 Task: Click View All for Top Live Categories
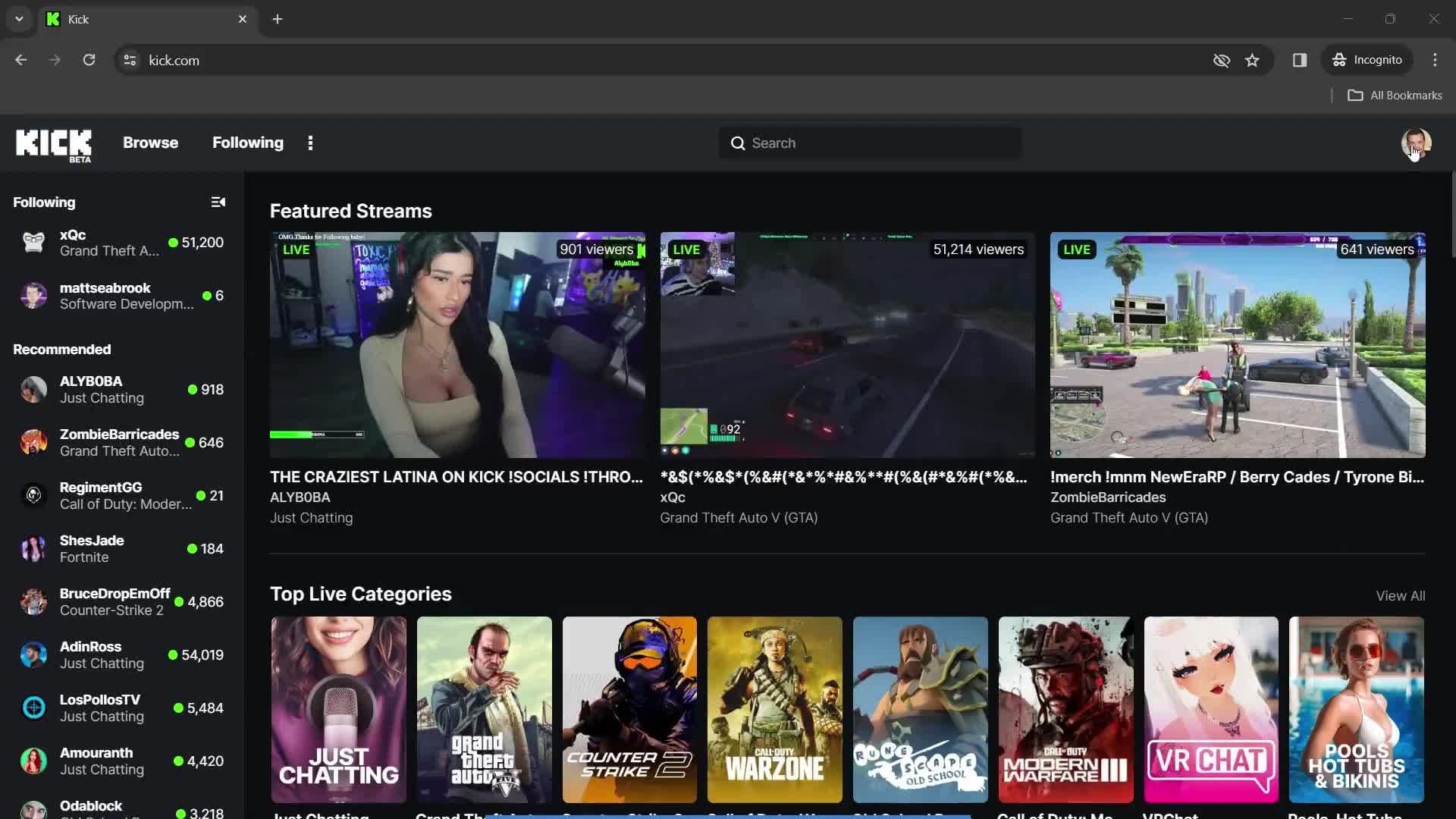(x=1400, y=595)
